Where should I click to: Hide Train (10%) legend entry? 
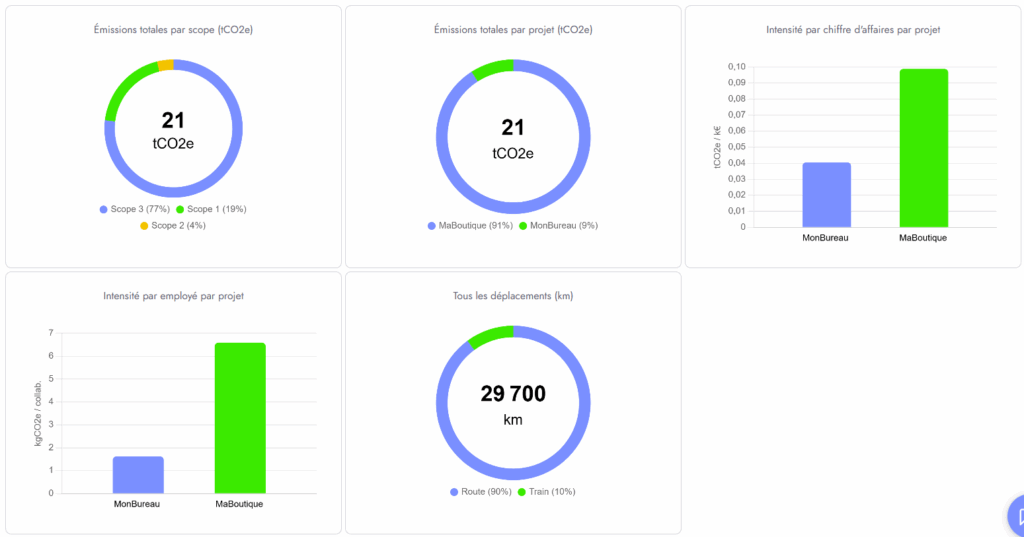pyautogui.click(x=546, y=491)
